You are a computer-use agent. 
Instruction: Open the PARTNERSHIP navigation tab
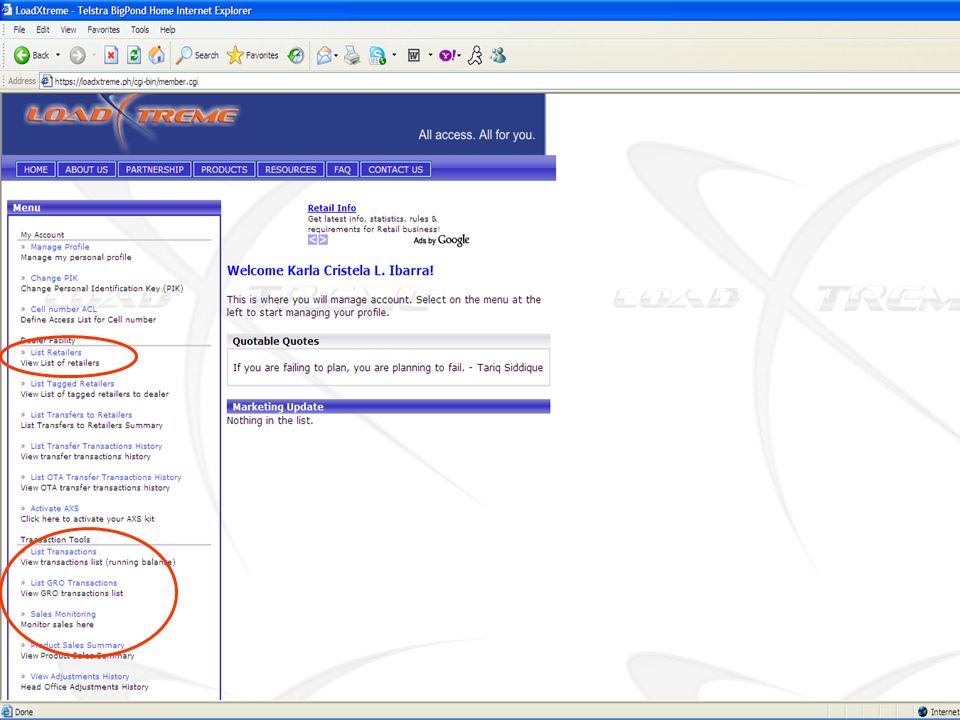coord(154,170)
